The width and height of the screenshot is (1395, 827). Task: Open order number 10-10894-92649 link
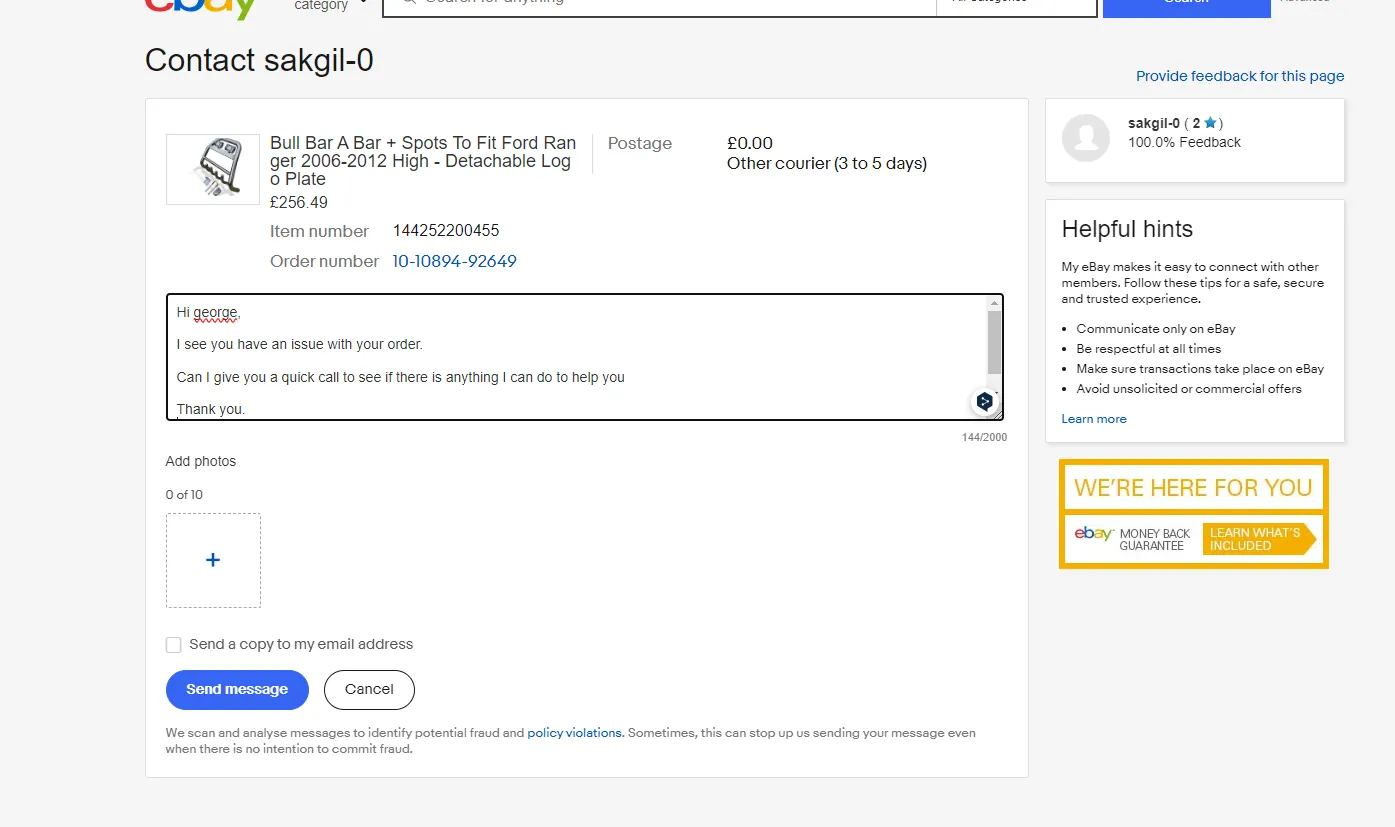point(454,261)
